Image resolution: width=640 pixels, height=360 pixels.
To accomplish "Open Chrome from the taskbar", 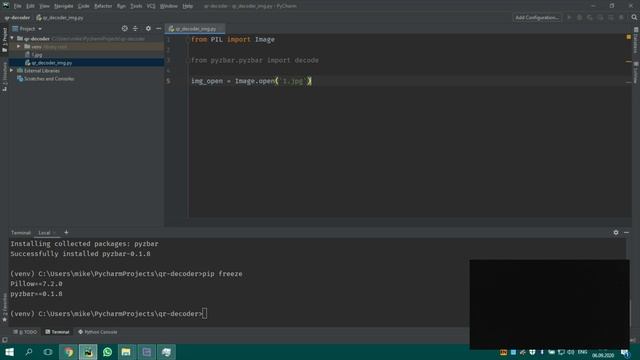I will [x=68, y=352].
